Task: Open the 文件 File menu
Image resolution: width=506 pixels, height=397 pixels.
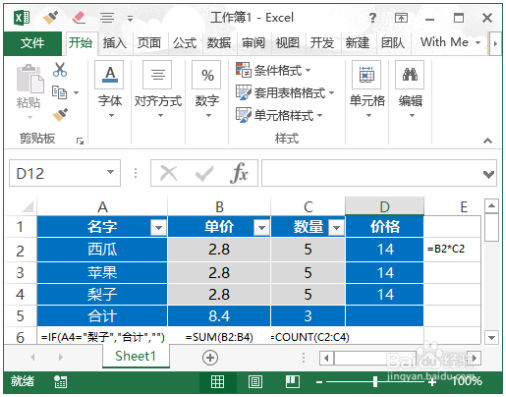Action: click(x=32, y=43)
